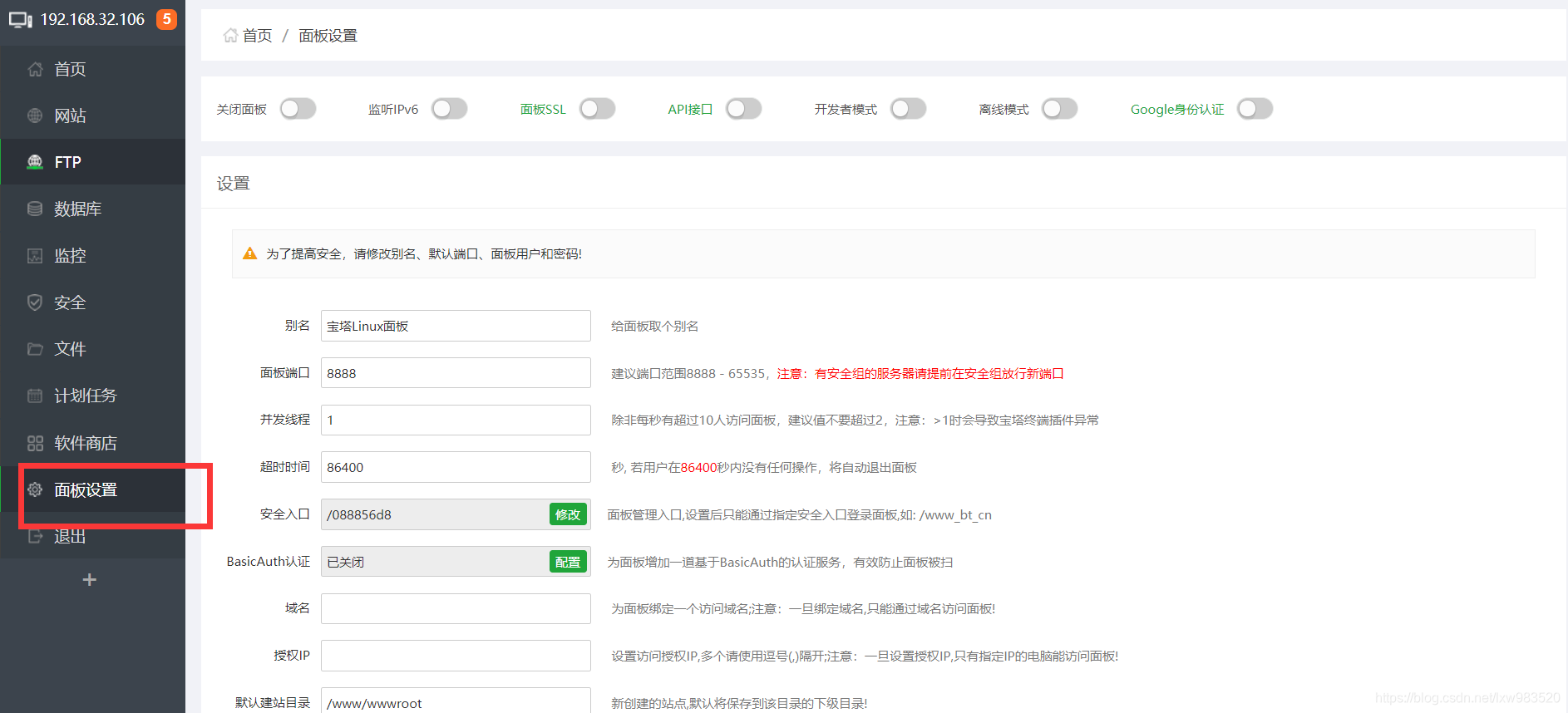Viewport: 1568px width, 713px height.
Task: Click the 默认建站目录 field /www/wwwroot
Action: click(456, 702)
